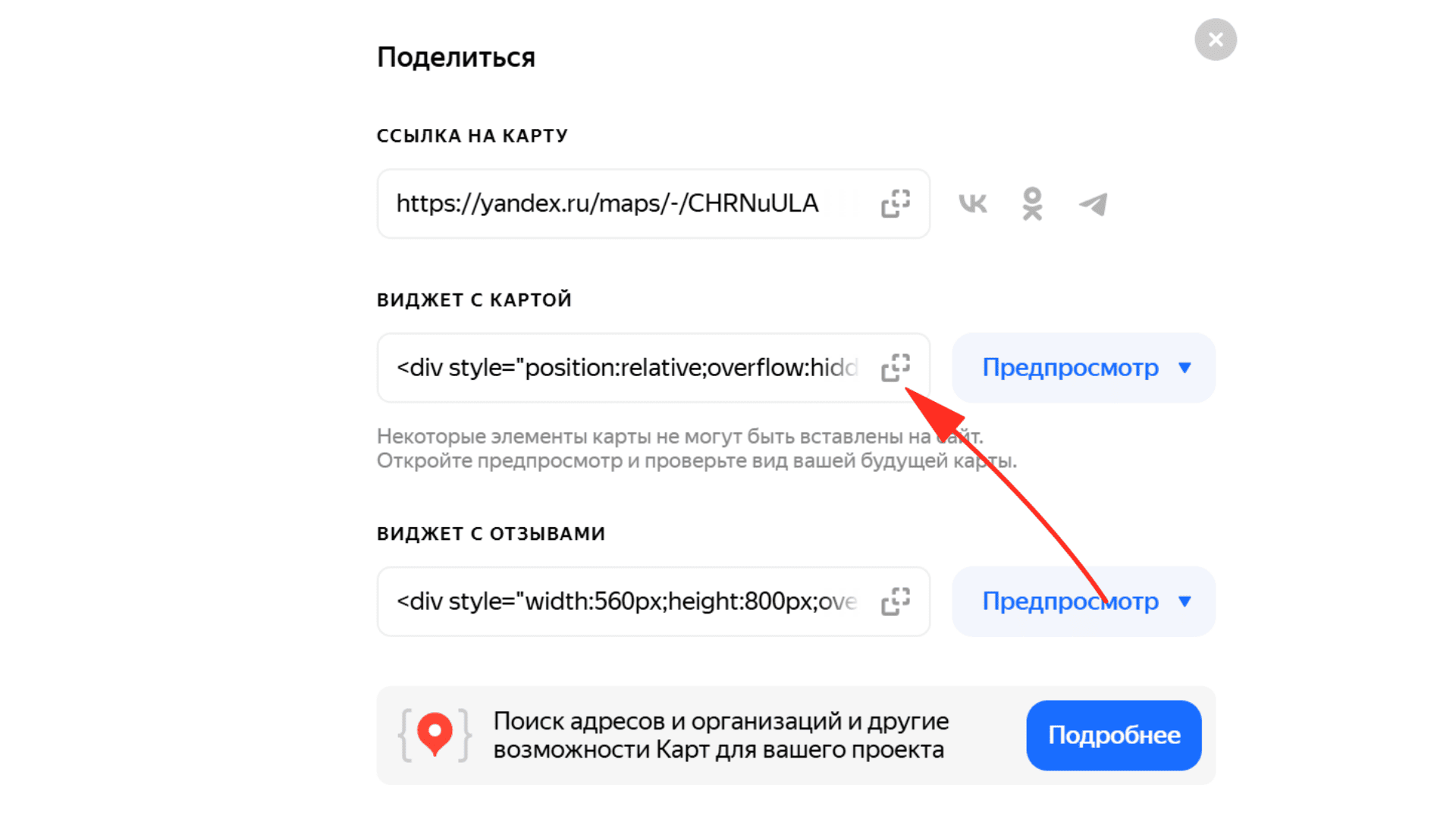The width and height of the screenshot is (1456, 819).
Task: Click text 'Поиск адресов и организаций и другие'
Action: (720, 721)
